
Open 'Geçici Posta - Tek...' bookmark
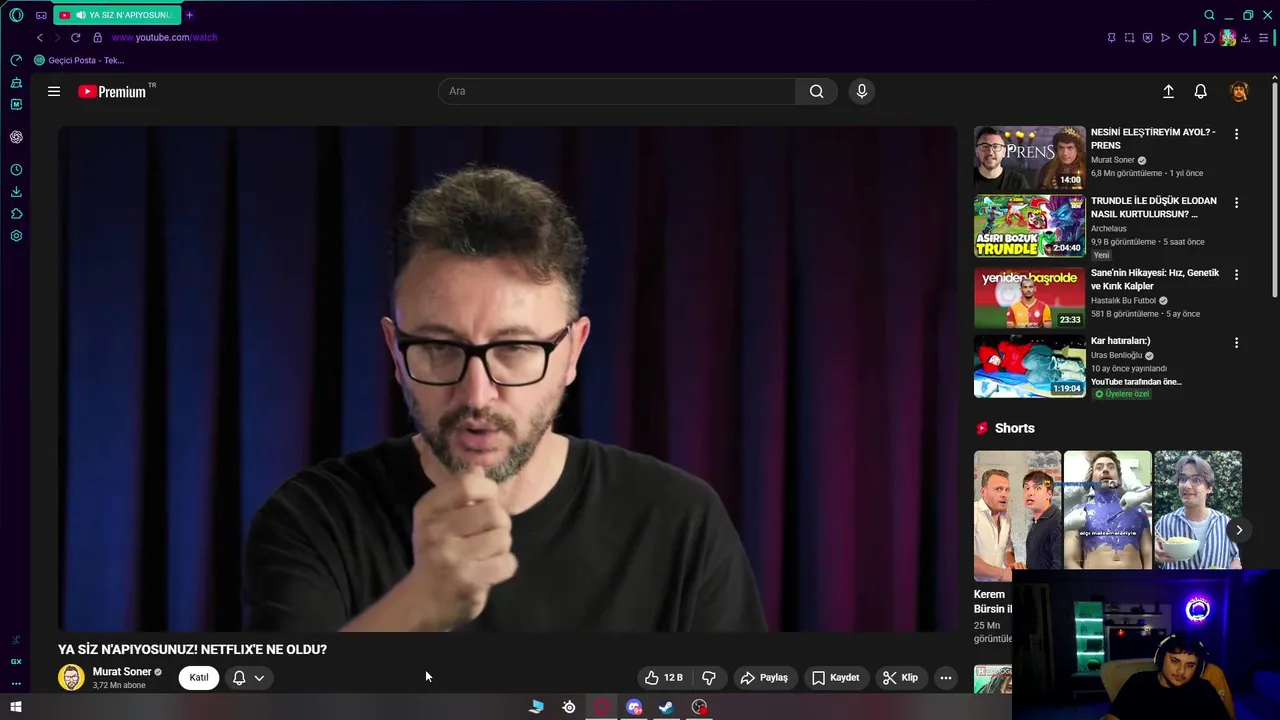pyautogui.click(x=79, y=60)
